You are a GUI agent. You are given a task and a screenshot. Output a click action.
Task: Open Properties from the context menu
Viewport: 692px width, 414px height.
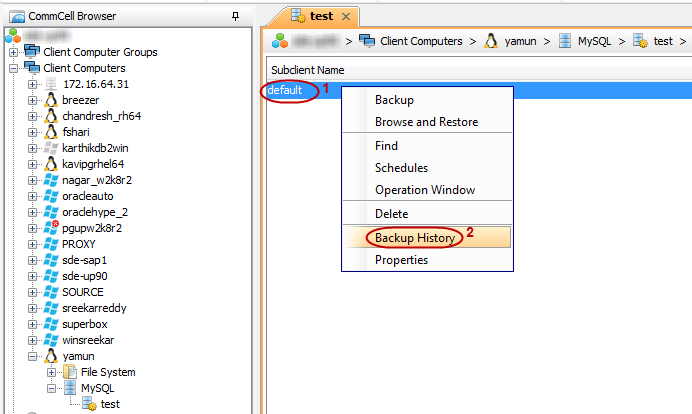click(401, 260)
